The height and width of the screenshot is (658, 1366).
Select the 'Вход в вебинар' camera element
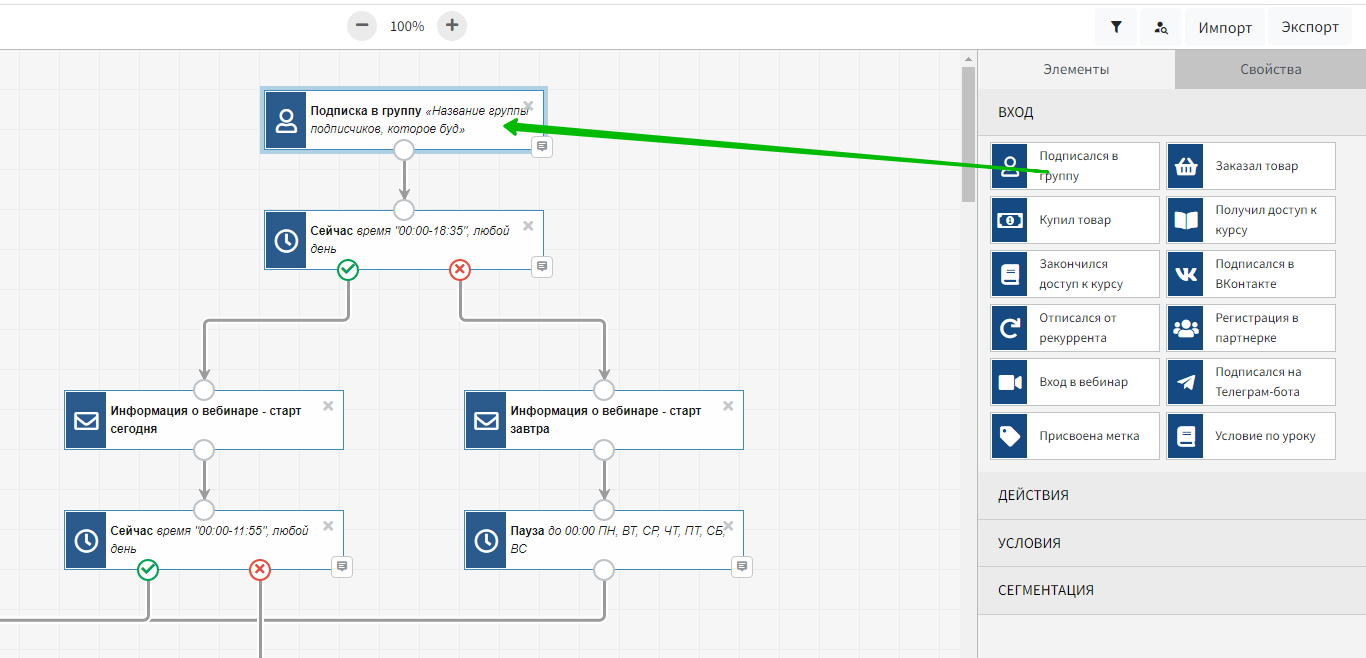(x=1075, y=382)
